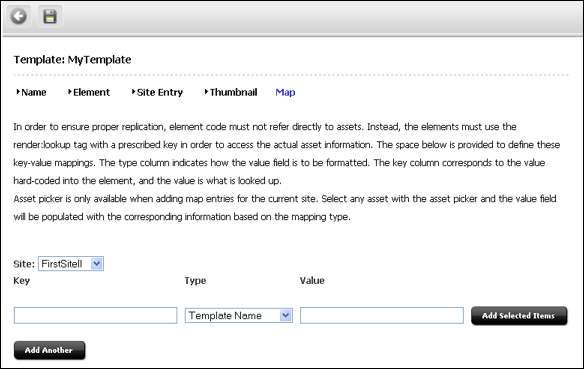Open the Site dropdown showing FirstSiteII
584x369 pixels.
[71, 264]
